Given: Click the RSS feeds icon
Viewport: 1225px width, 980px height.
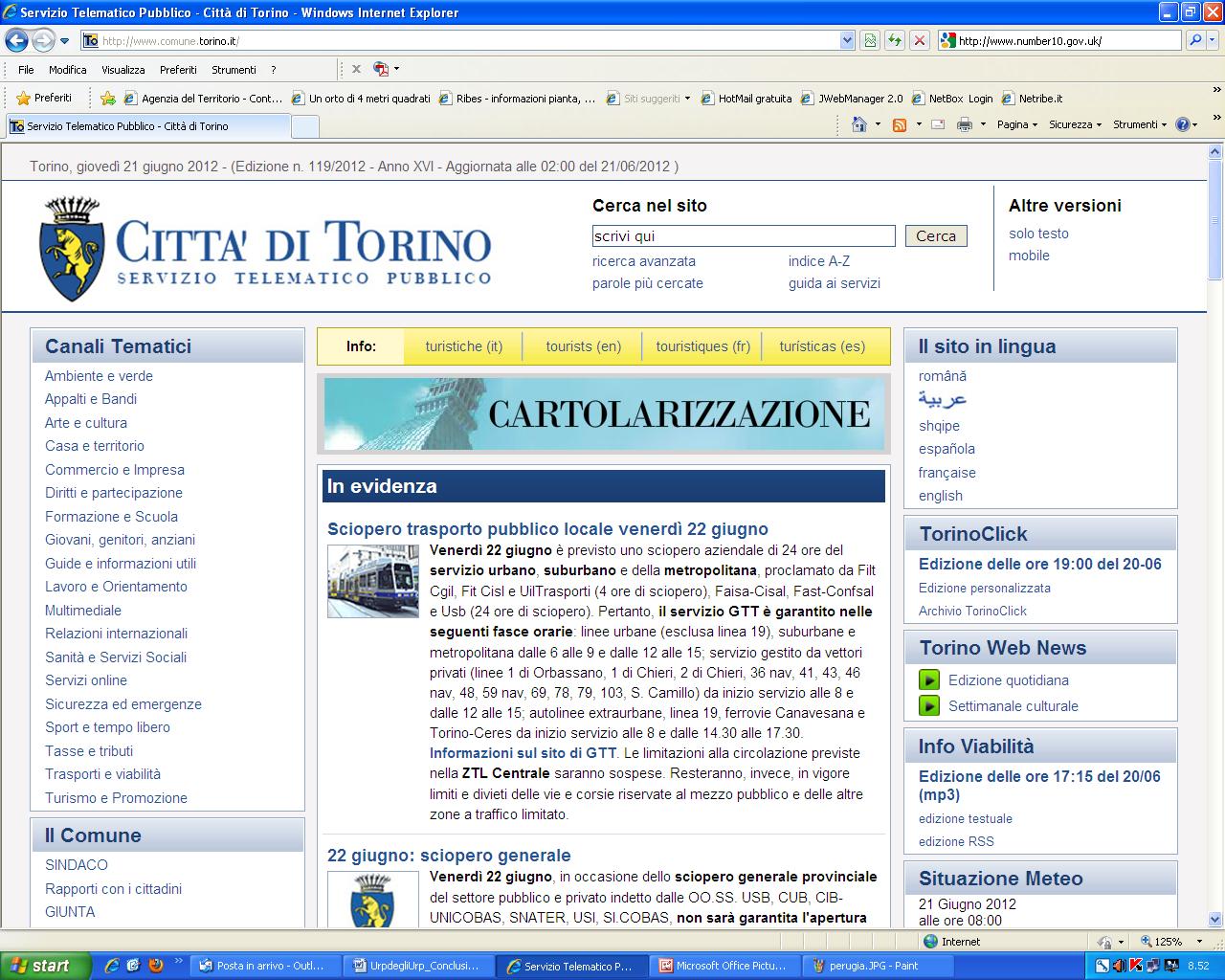Looking at the screenshot, I should click(x=899, y=124).
